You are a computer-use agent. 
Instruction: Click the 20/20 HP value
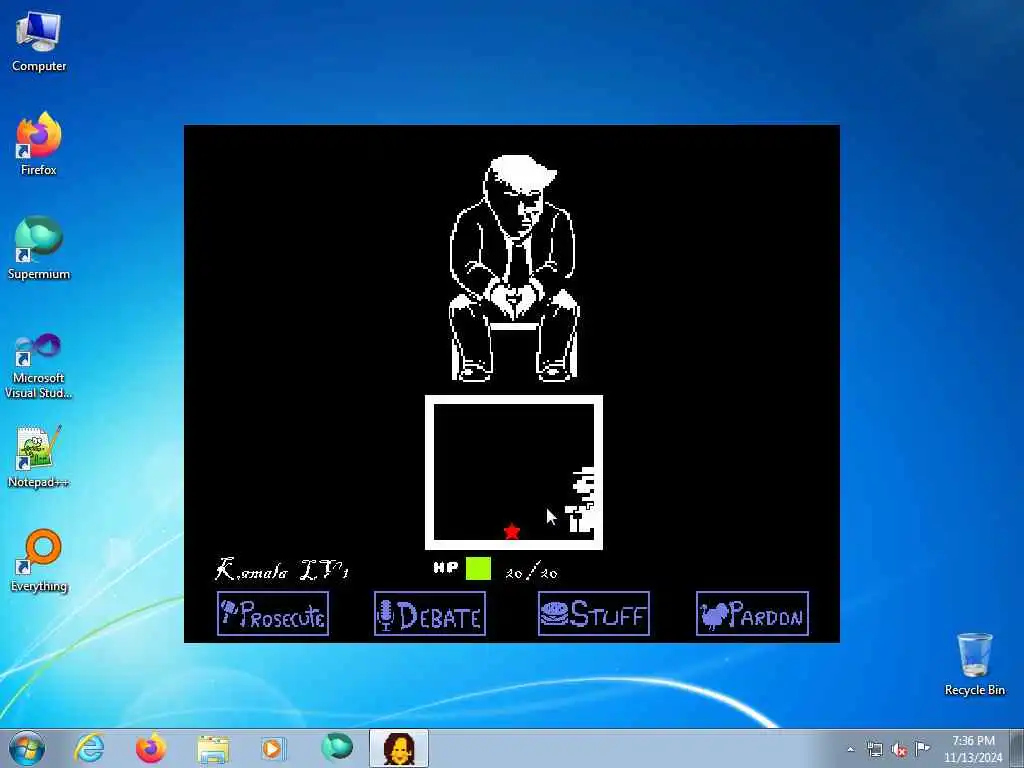click(x=531, y=573)
